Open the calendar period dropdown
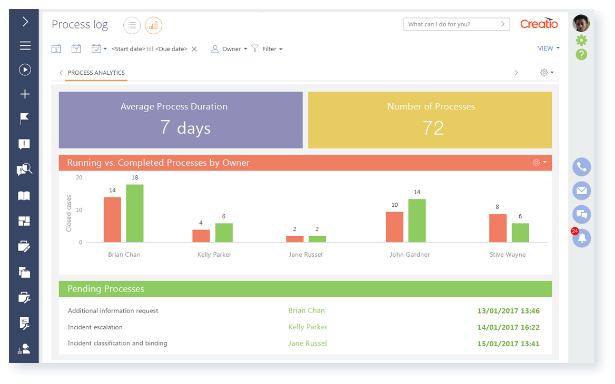The image size is (615, 384). tap(99, 49)
